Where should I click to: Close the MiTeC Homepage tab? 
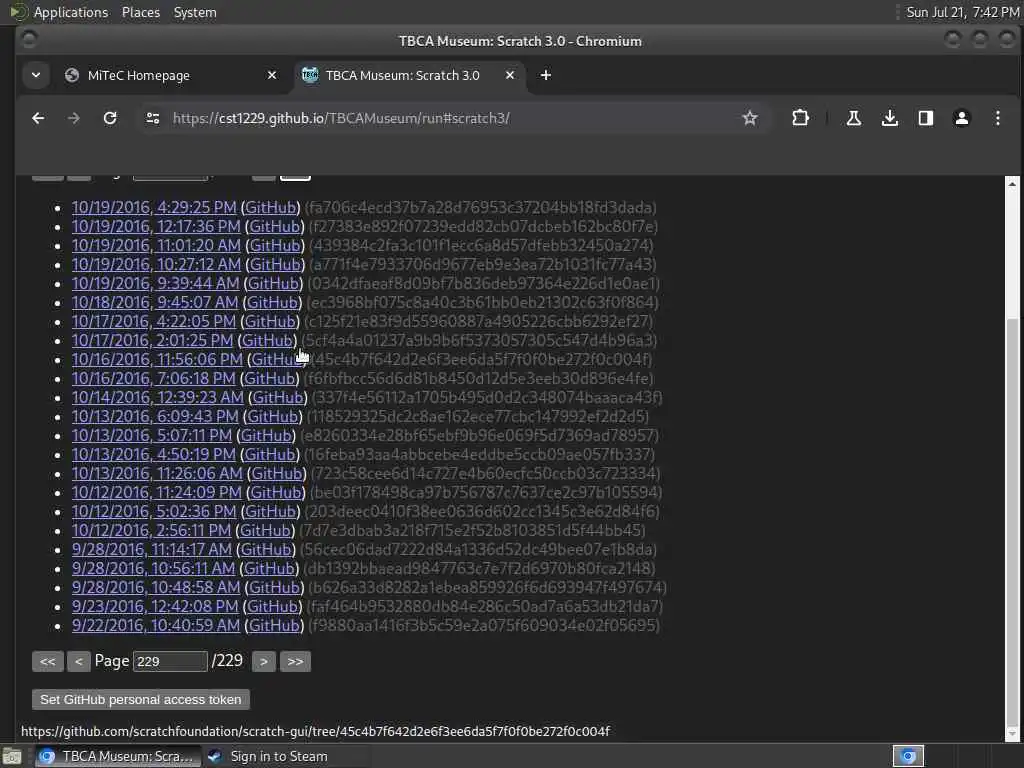coord(272,76)
